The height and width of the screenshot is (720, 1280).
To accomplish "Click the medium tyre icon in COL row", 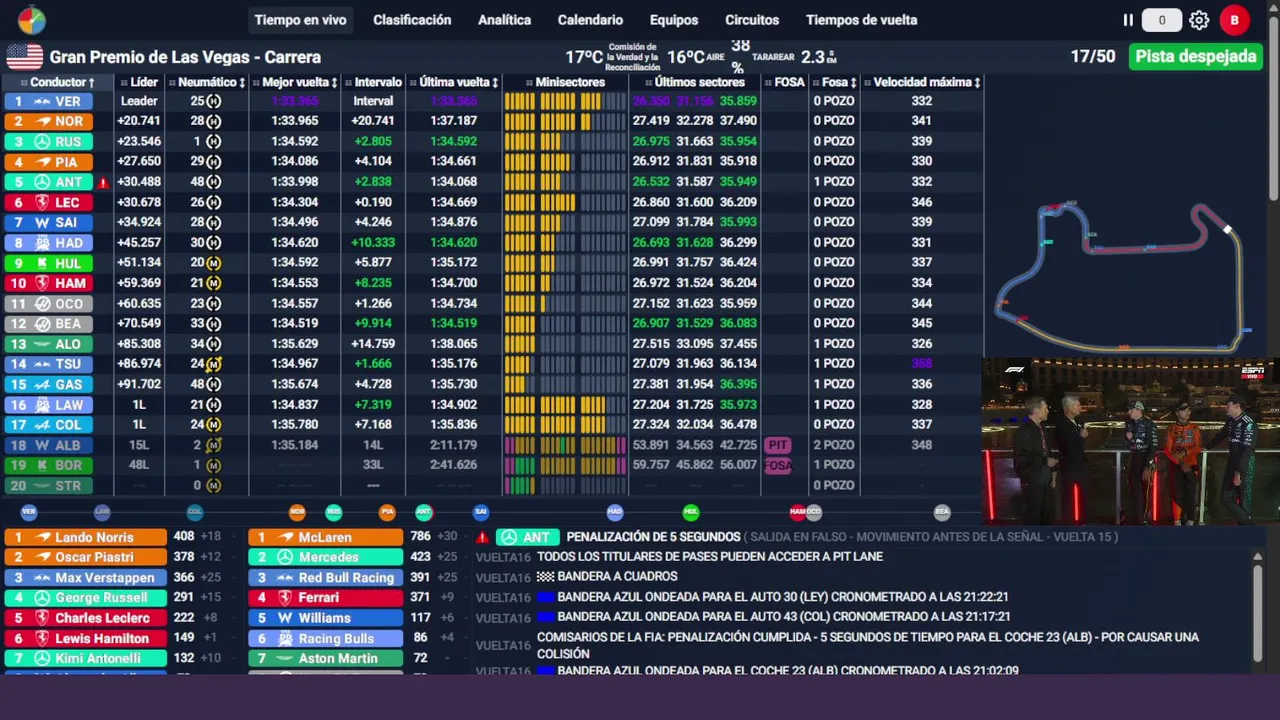I will [x=213, y=425].
